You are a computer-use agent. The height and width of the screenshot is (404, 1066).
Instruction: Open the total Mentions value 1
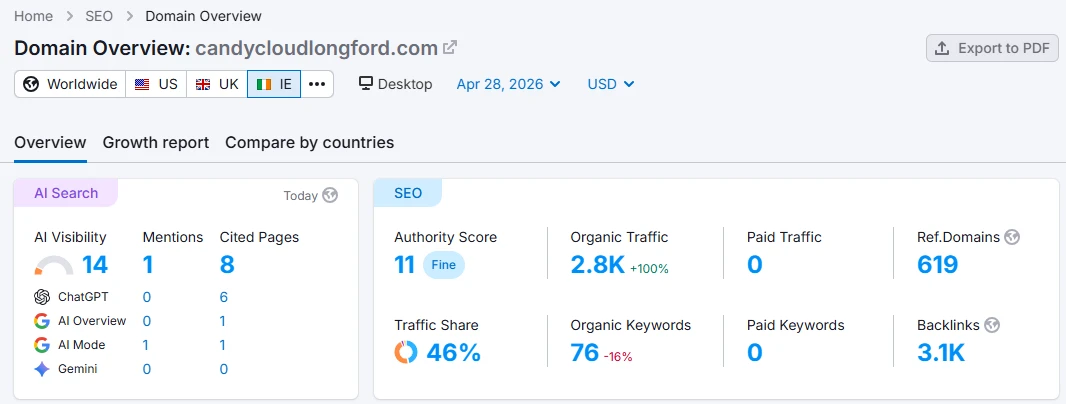148,265
